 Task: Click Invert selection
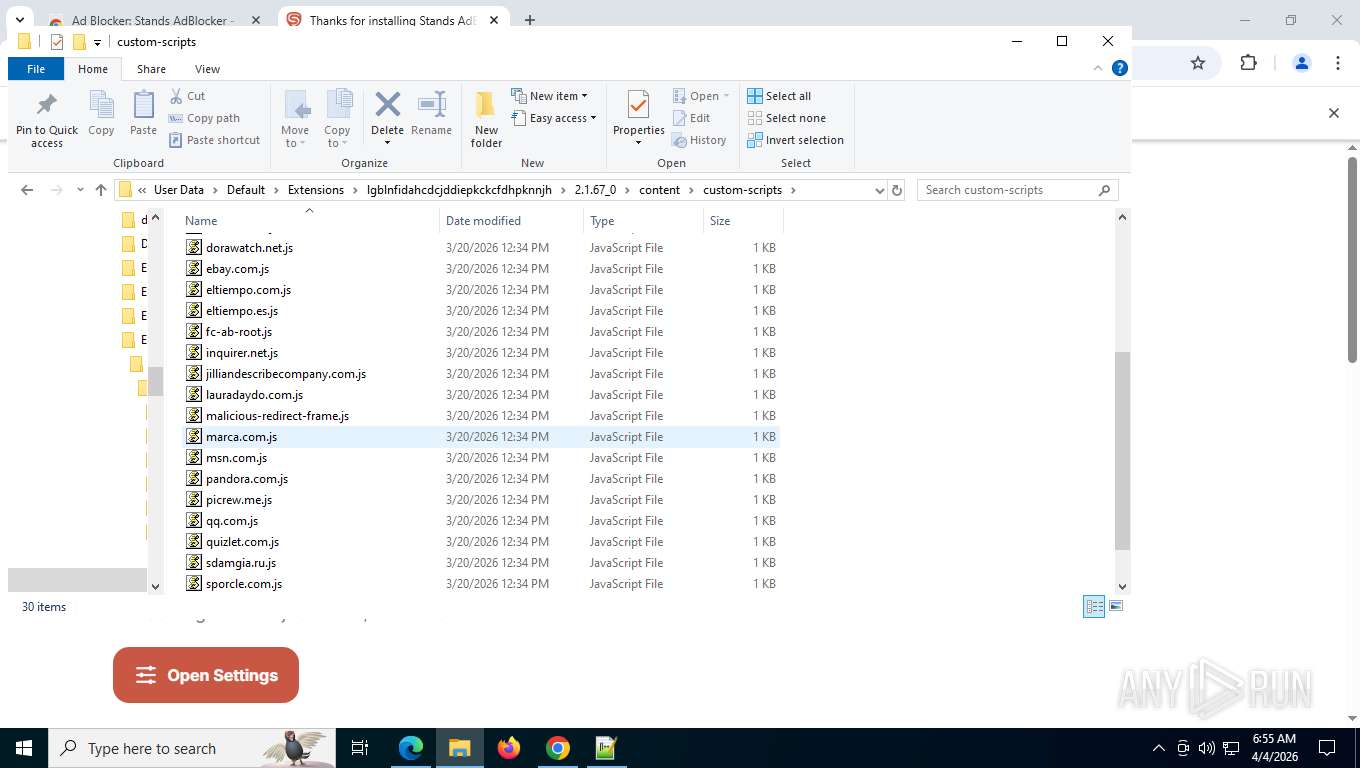pos(796,140)
